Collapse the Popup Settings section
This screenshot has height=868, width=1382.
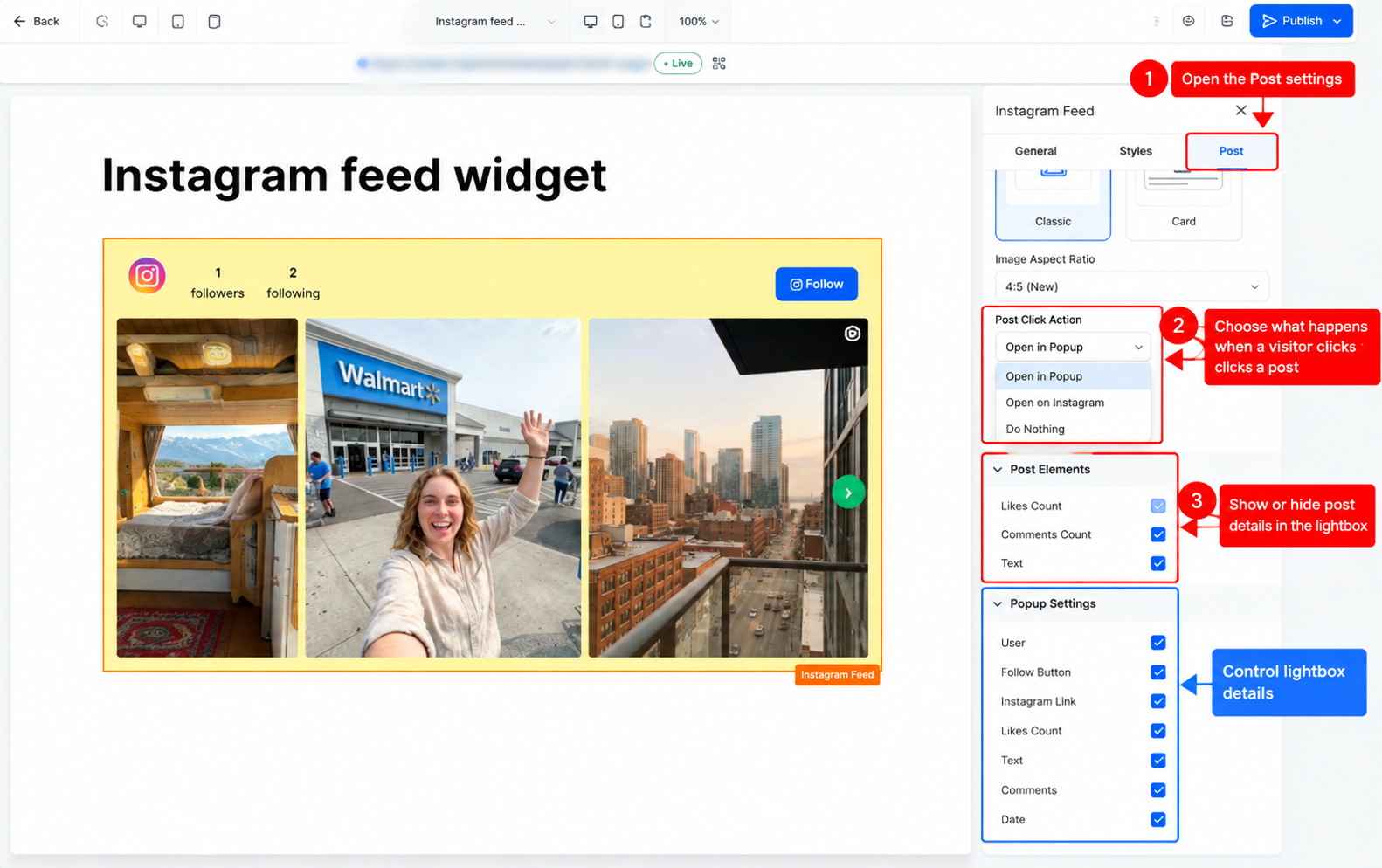tap(998, 604)
